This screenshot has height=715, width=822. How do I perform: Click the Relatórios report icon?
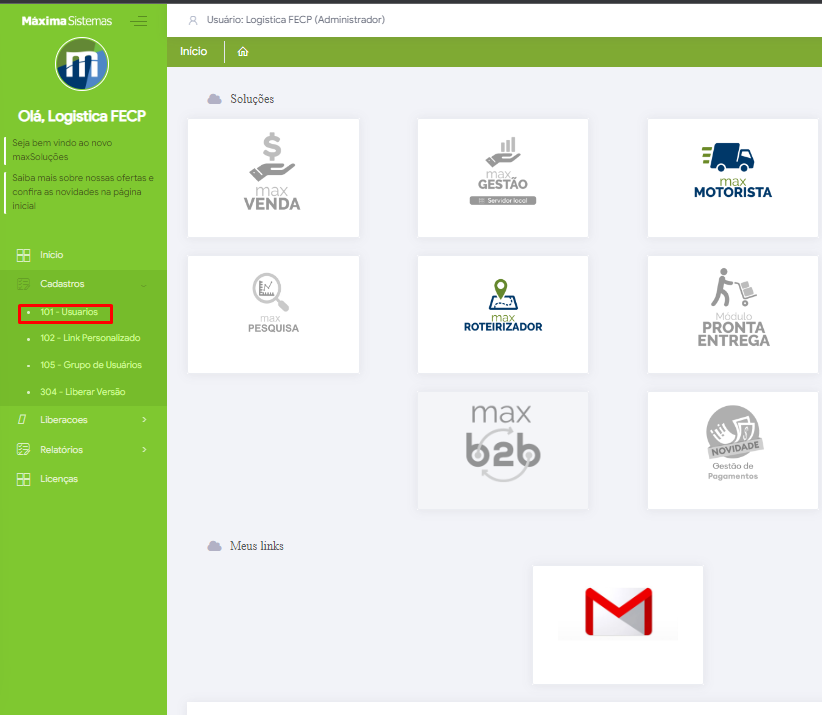[x=24, y=449]
